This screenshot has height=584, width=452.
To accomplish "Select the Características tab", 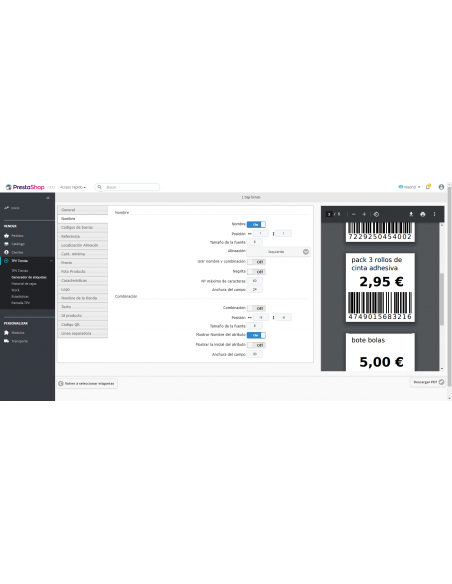I will click(x=82, y=280).
